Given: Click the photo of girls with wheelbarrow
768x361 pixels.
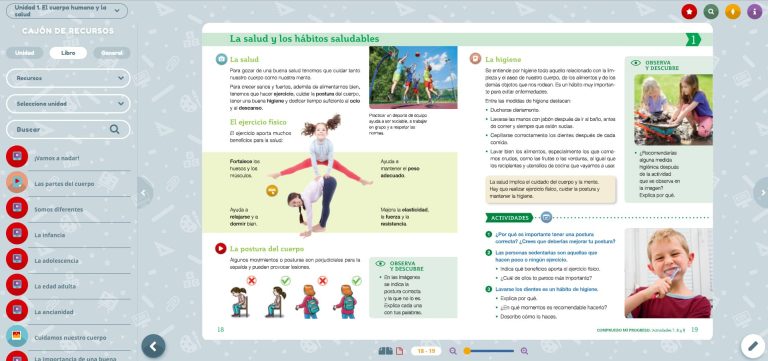Looking at the screenshot, I should (x=673, y=109).
